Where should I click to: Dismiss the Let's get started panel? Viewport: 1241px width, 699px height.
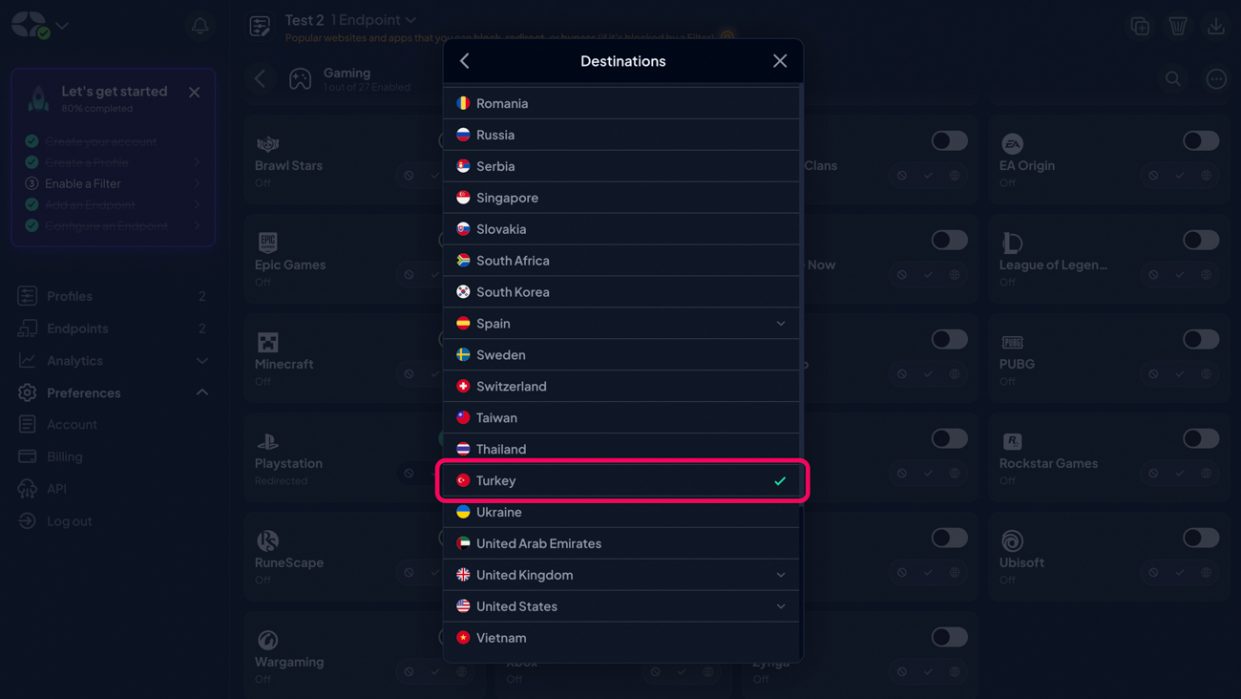click(x=194, y=92)
